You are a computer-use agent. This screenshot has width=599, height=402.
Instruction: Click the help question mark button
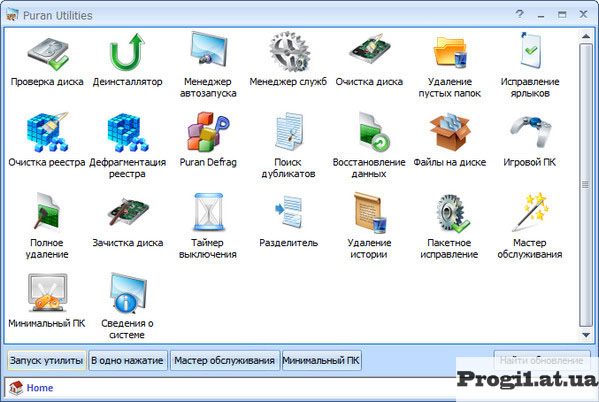[x=519, y=14]
